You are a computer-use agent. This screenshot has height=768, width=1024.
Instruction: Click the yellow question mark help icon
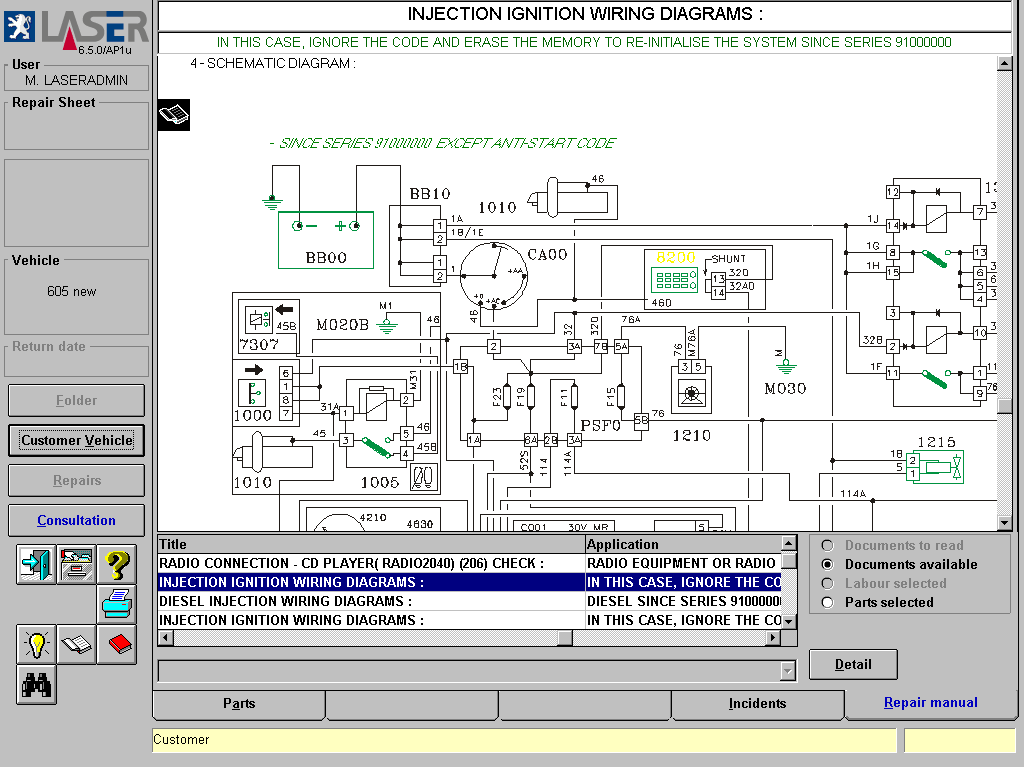coord(117,564)
